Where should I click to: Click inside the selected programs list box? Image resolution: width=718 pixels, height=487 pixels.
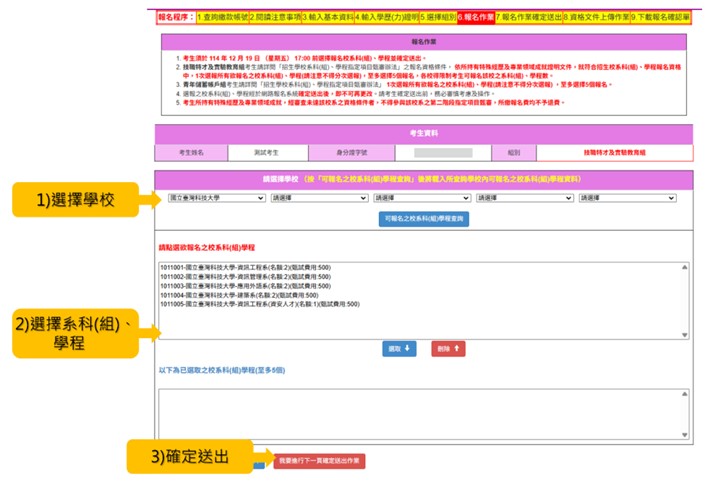coord(420,414)
